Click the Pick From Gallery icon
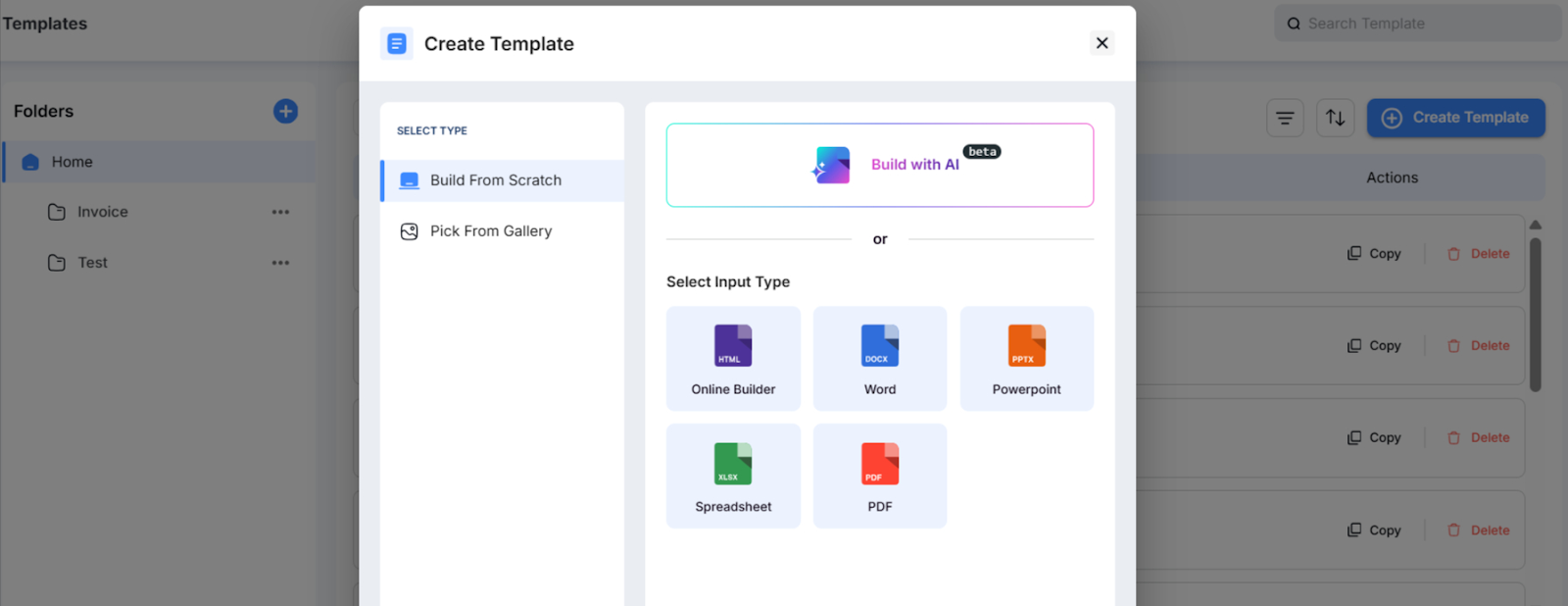Screen dimensions: 1568x606 pos(410,231)
